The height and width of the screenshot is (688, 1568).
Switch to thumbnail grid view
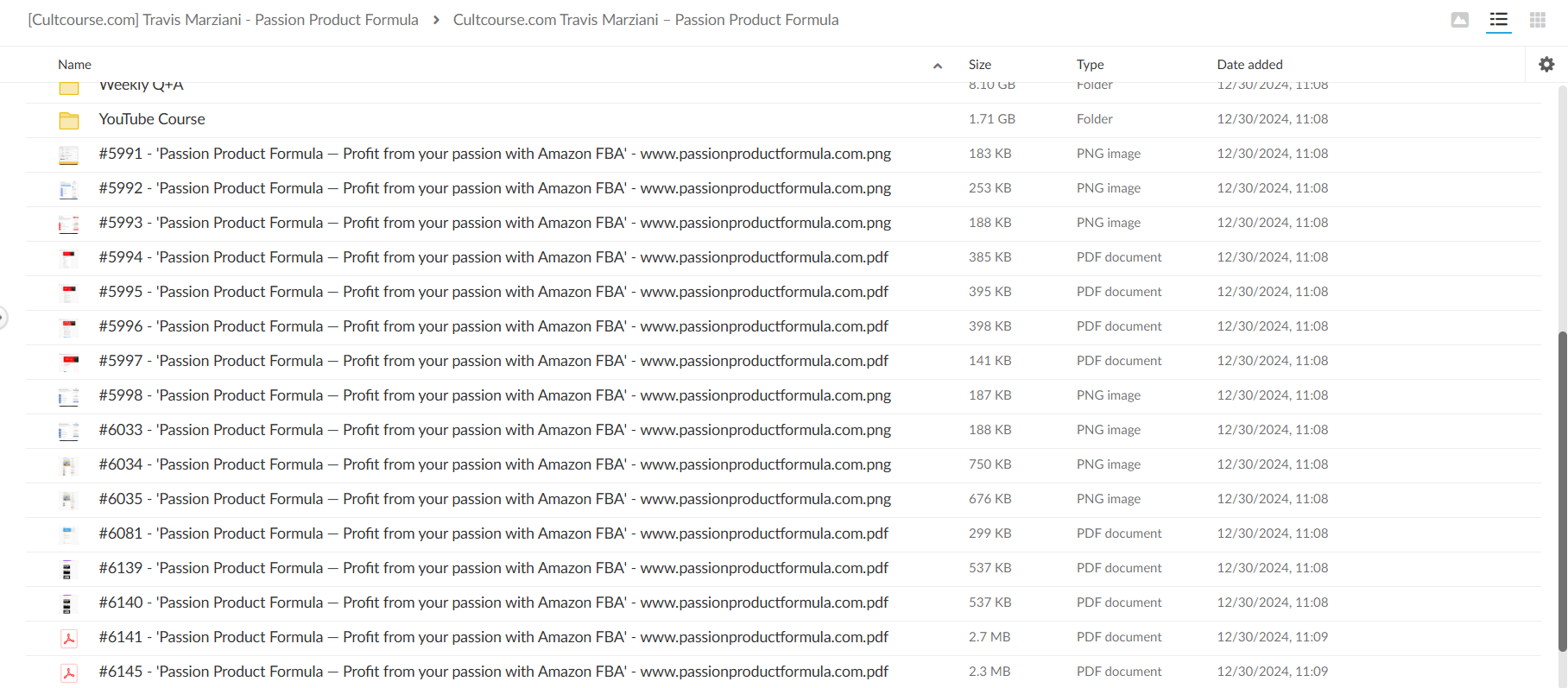coord(1538,20)
